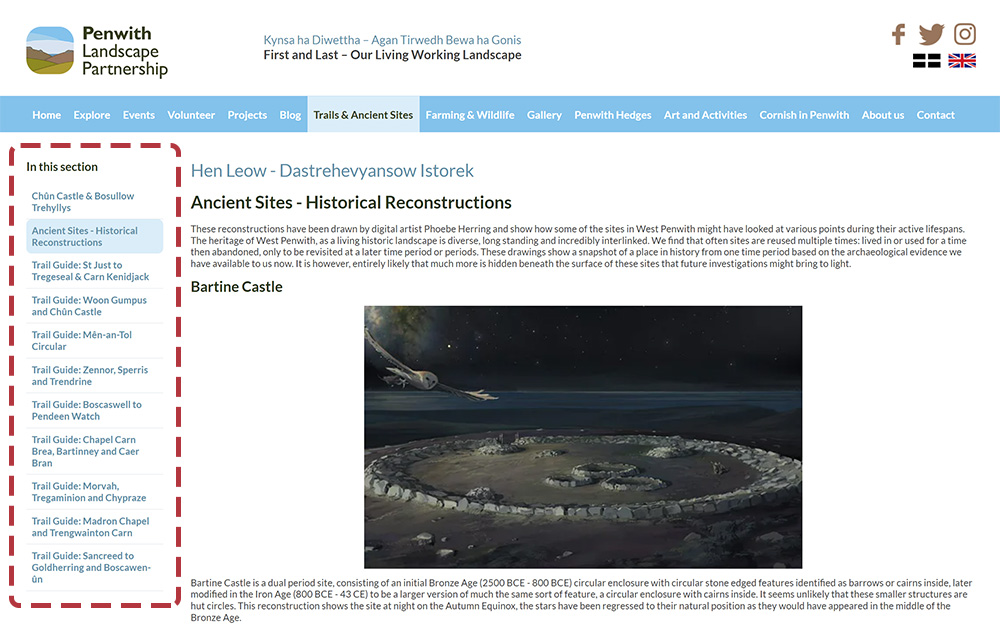Open the Projects menu item

(x=247, y=115)
